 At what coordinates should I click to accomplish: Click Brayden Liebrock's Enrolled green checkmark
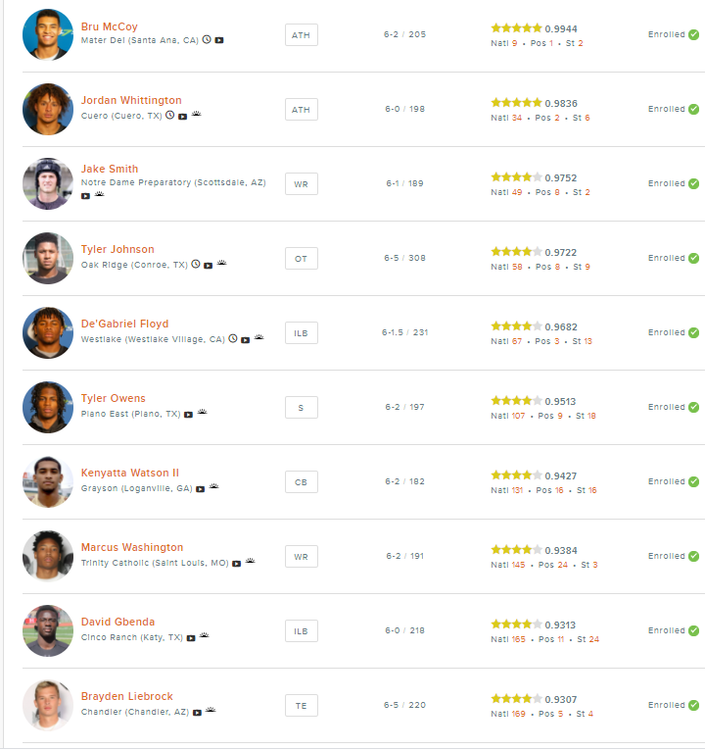[693, 705]
